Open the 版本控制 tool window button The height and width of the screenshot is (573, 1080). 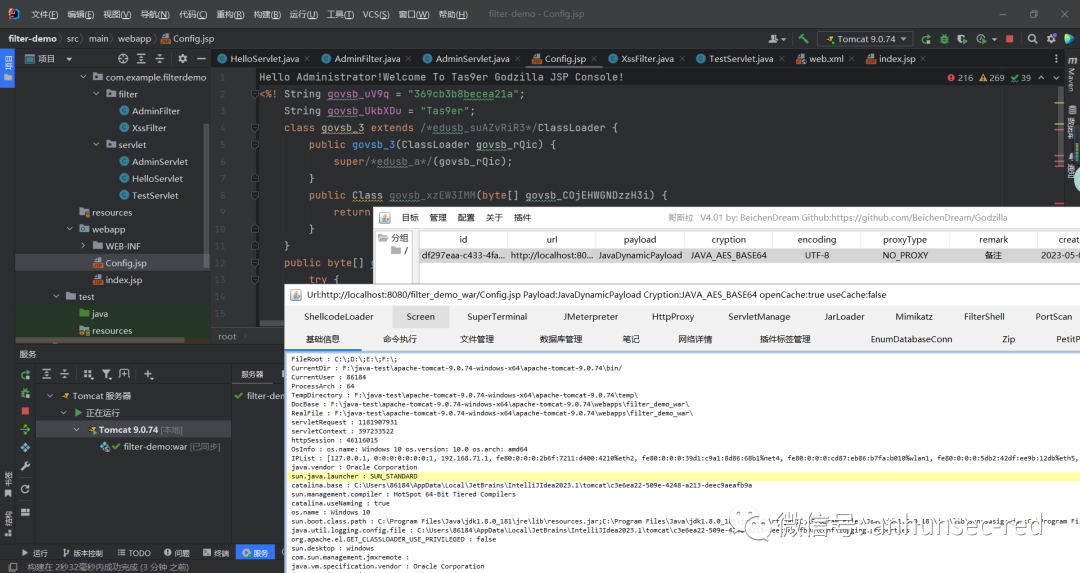point(82,553)
